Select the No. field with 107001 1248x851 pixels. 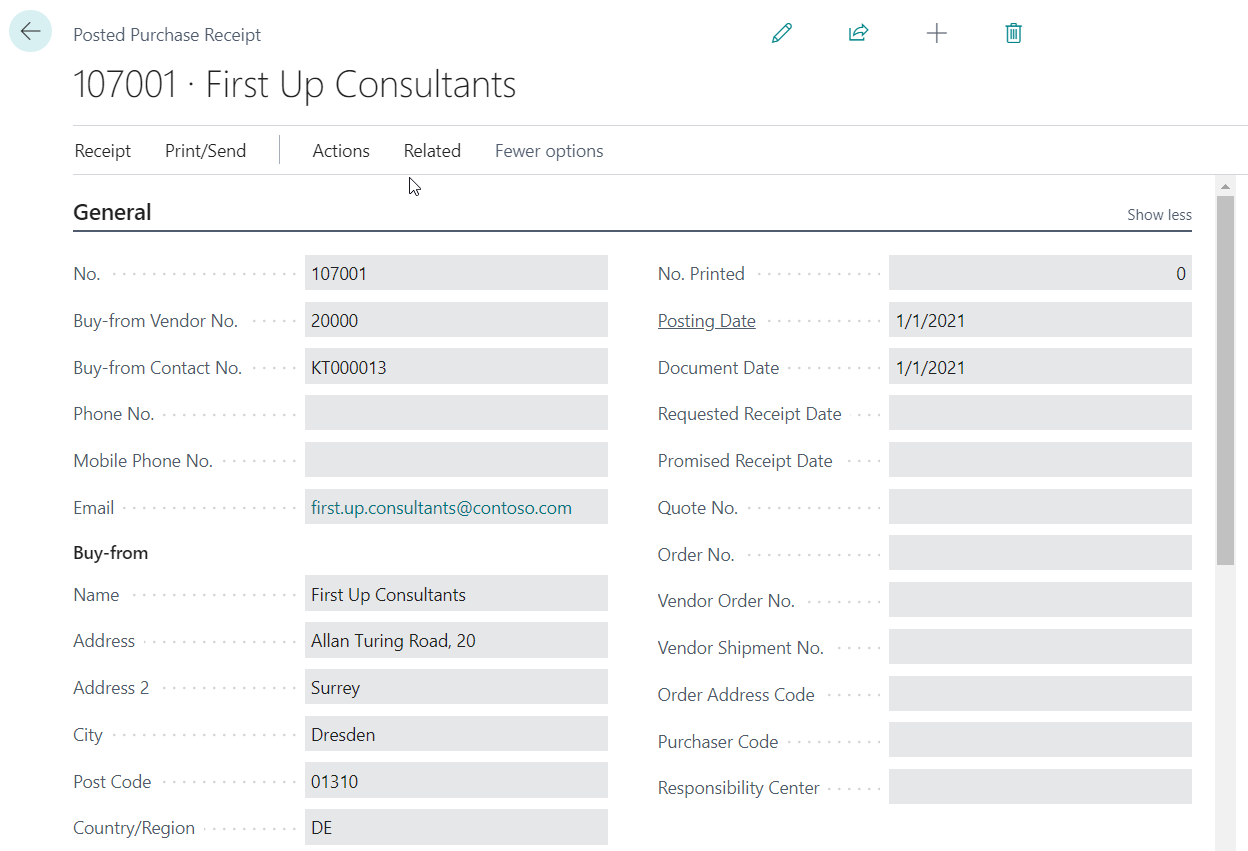point(456,273)
